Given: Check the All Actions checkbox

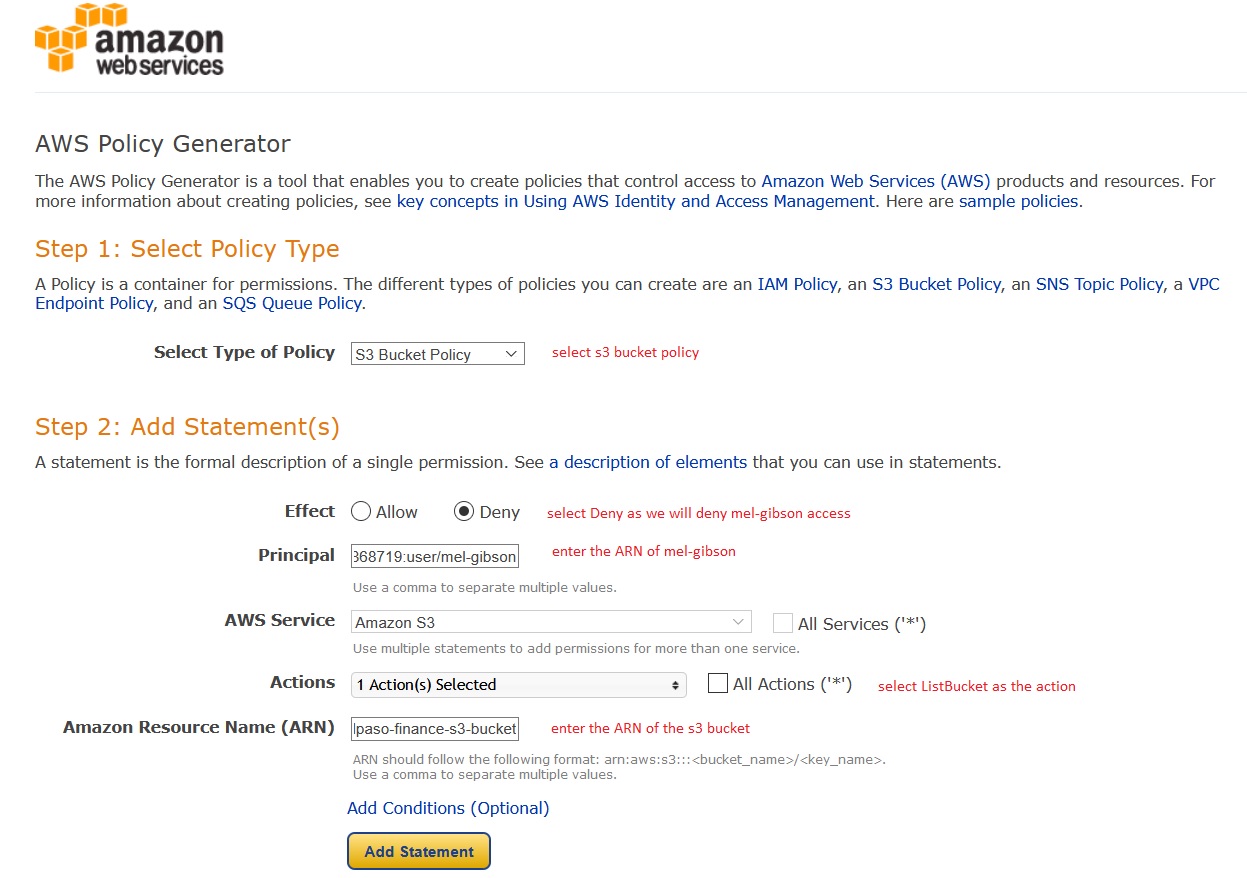Looking at the screenshot, I should (717, 683).
